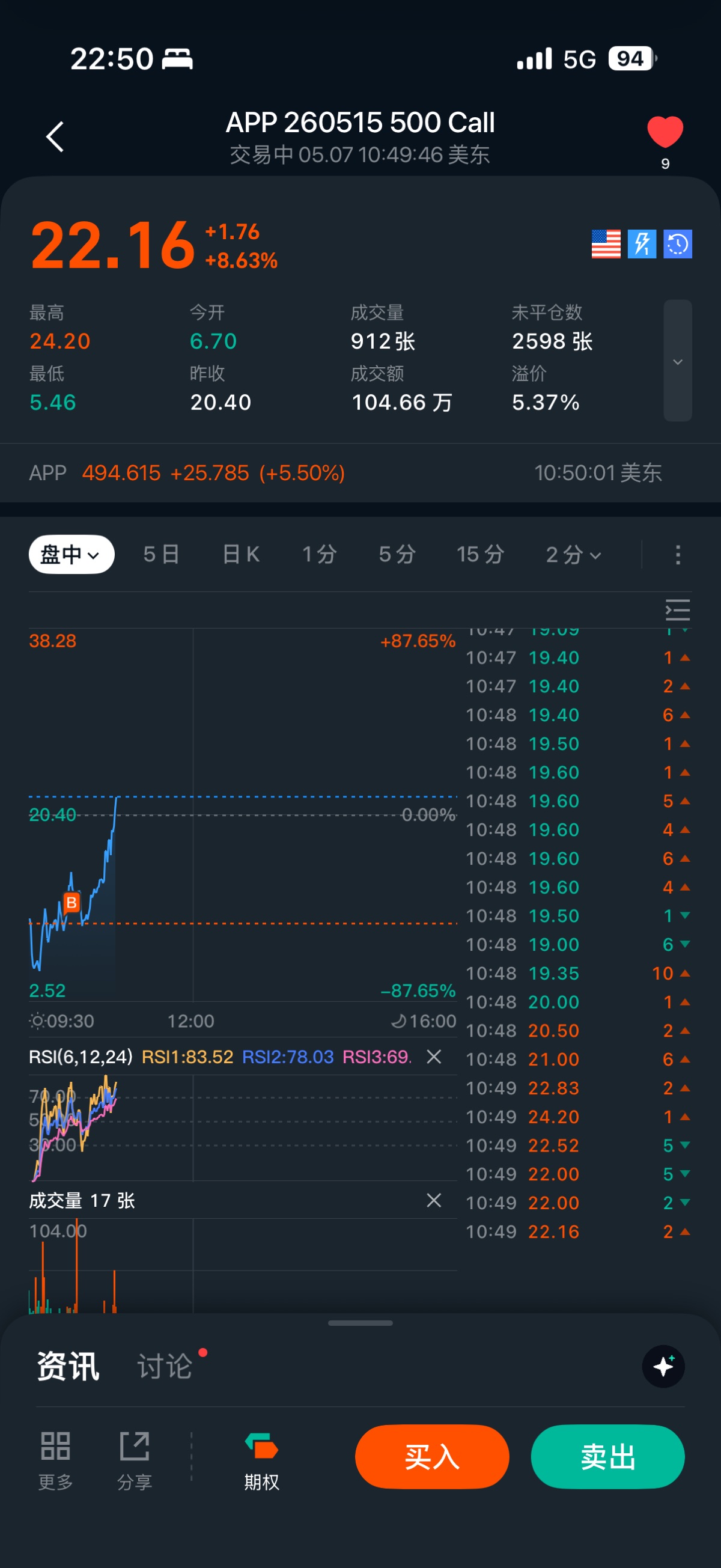Select the 10:48 19.00 tick row

click(578, 945)
